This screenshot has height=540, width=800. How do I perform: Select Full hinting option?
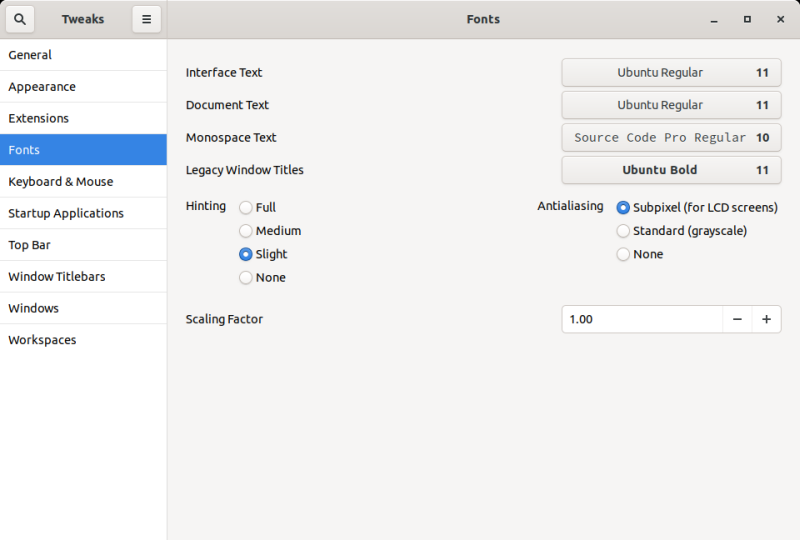(x=246, y=208)
